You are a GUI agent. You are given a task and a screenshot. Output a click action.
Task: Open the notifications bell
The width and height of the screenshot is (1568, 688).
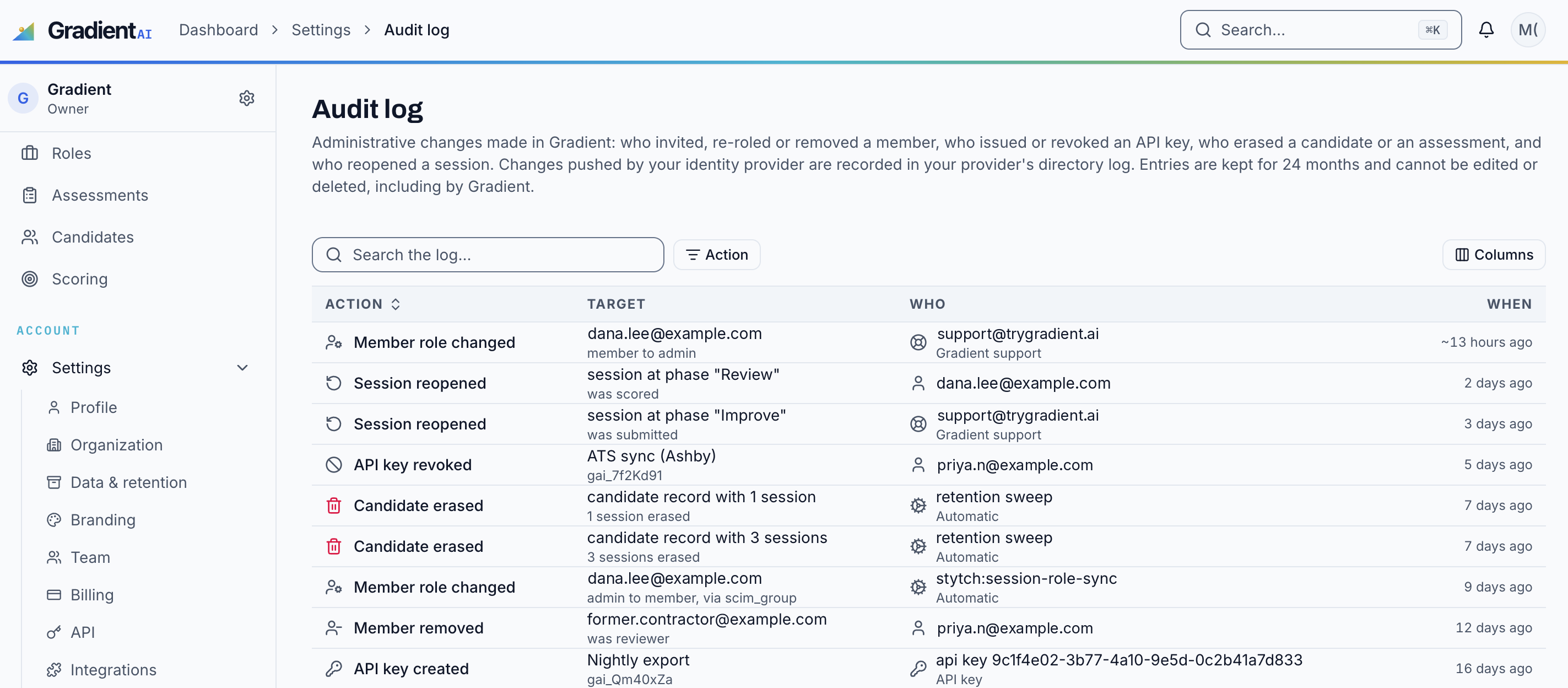coord(1486,30)
